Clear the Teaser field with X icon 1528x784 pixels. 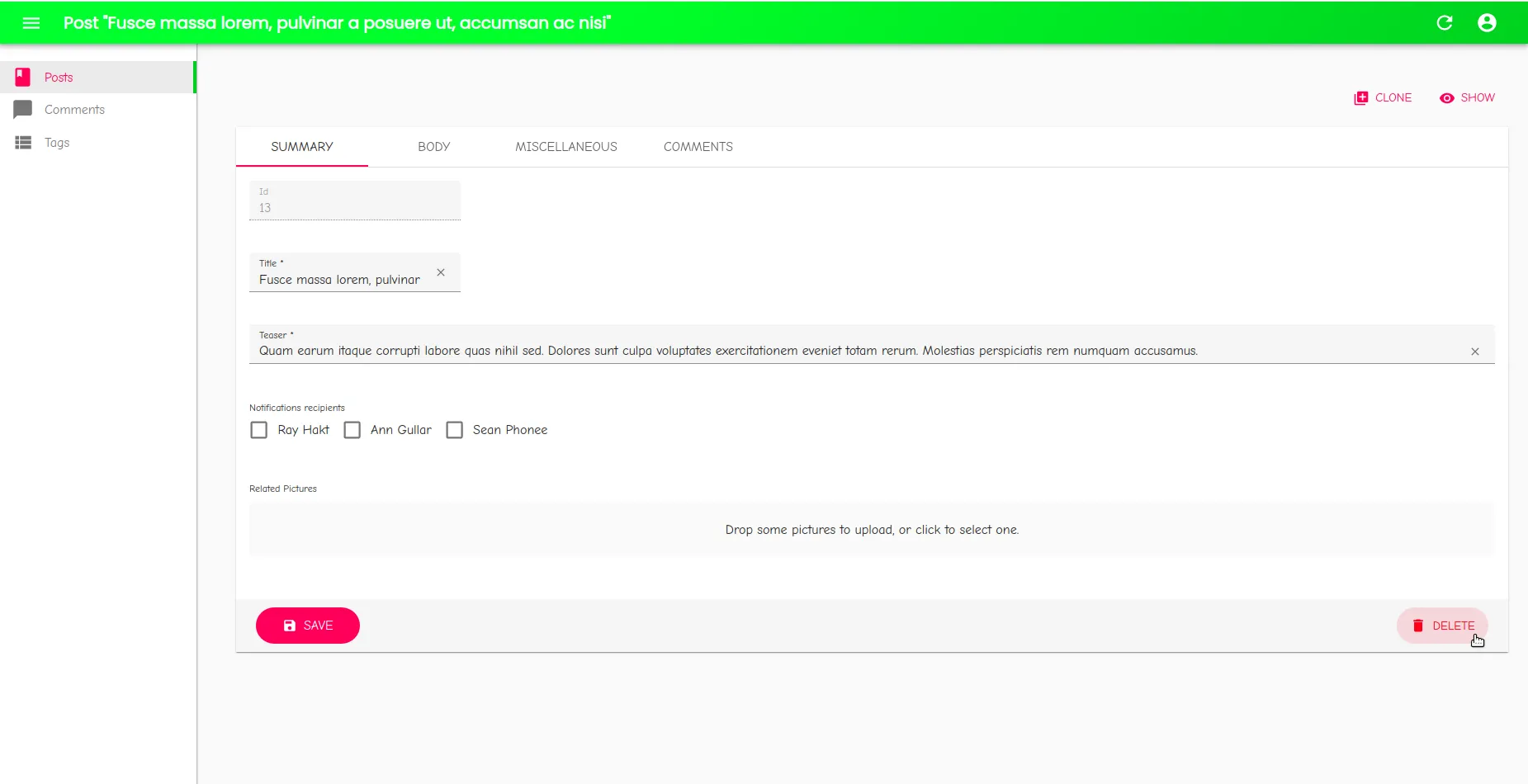click(x=1474, y=352)
